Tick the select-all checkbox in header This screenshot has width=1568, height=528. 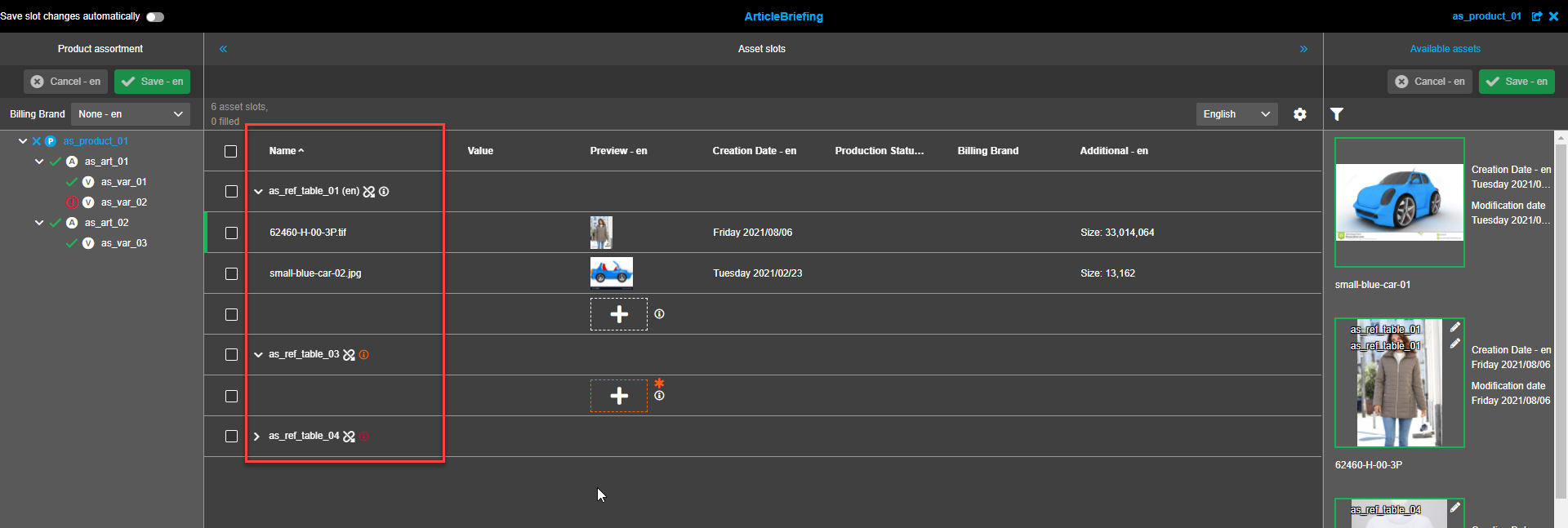click(x=231, y=151)
